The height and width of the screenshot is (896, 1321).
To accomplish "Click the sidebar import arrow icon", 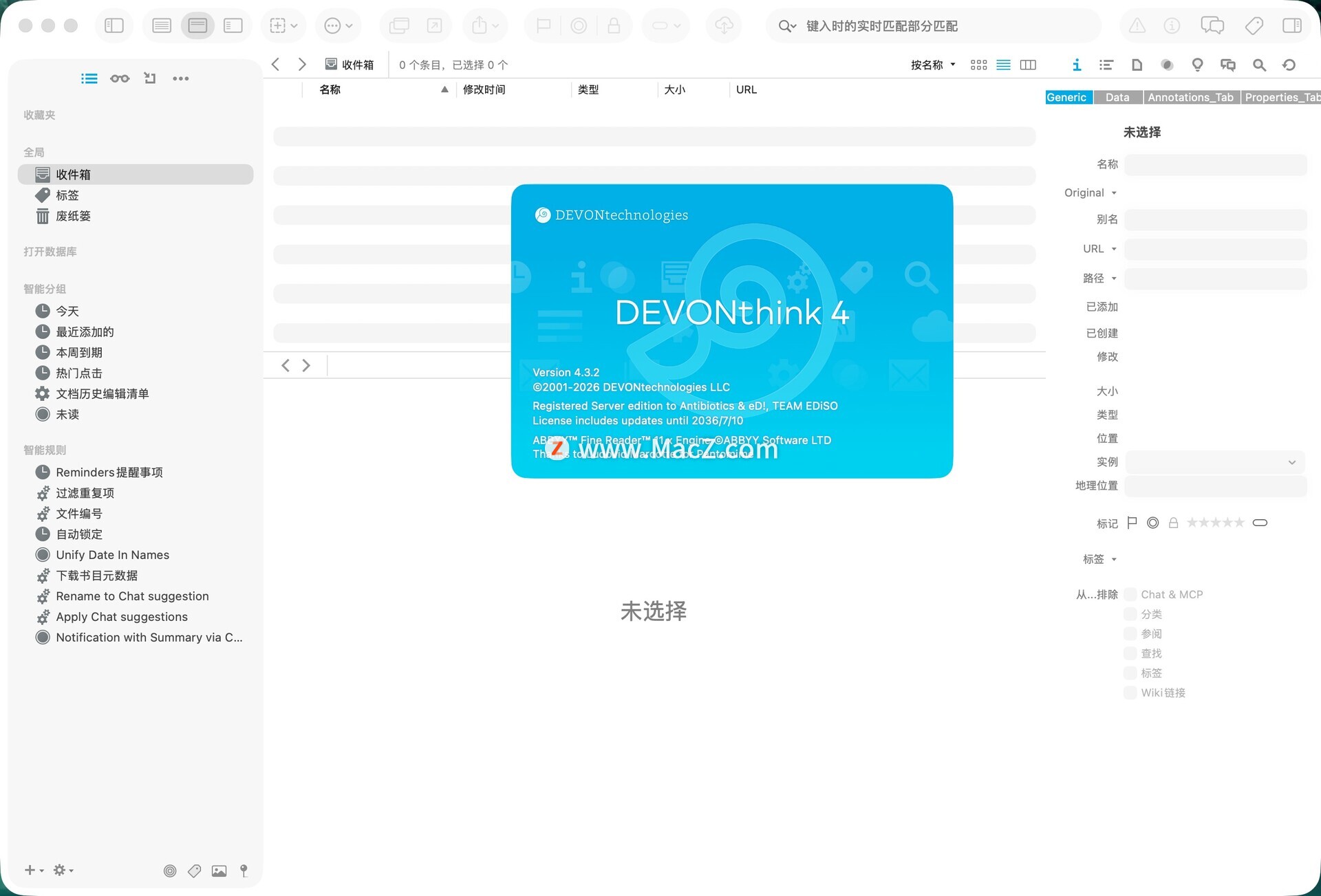I will pyautogui.click(x=149, y=78).
